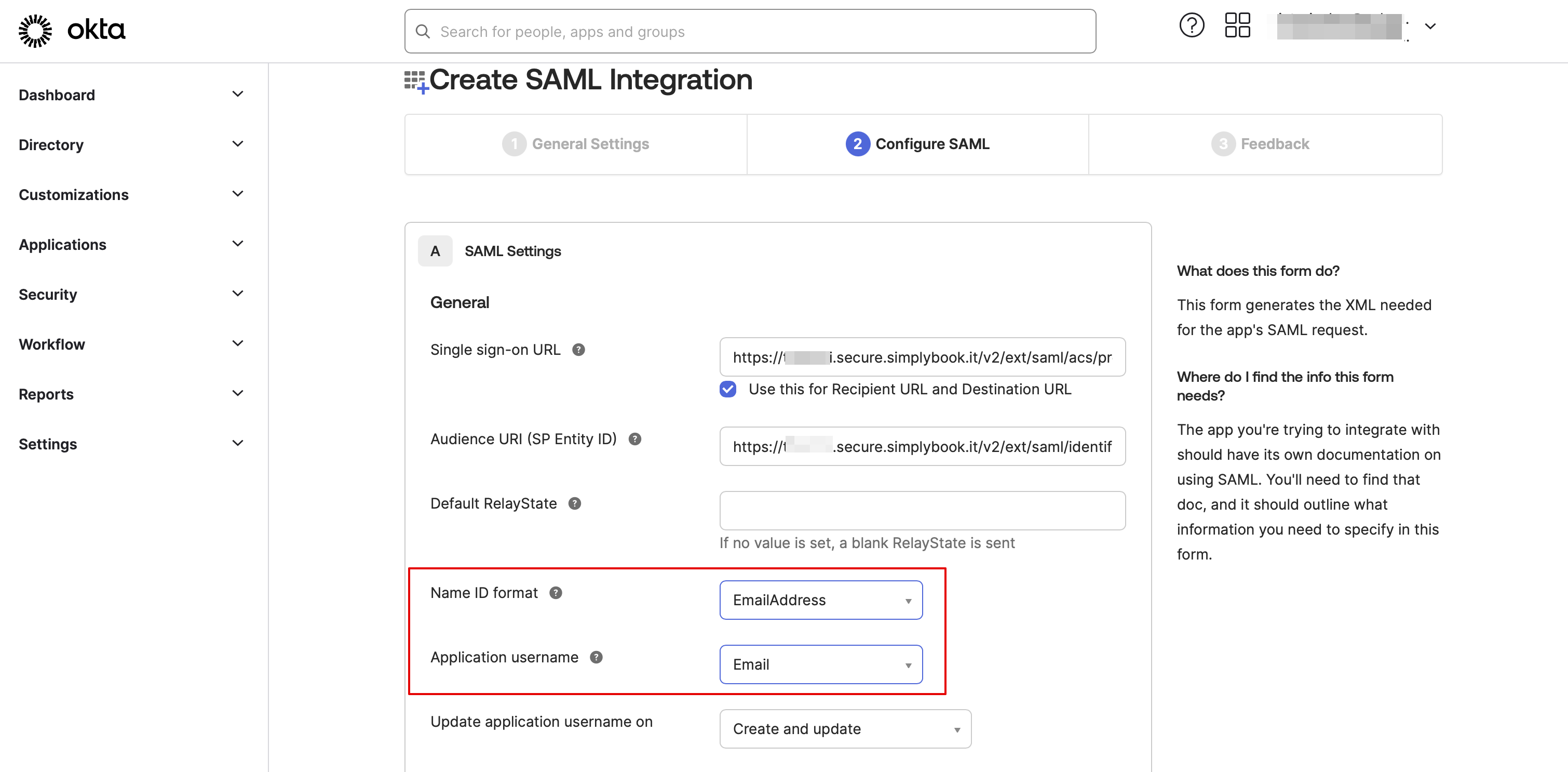Click help icon beside Name ID format
1568x772 pixels.
point(555,593)
